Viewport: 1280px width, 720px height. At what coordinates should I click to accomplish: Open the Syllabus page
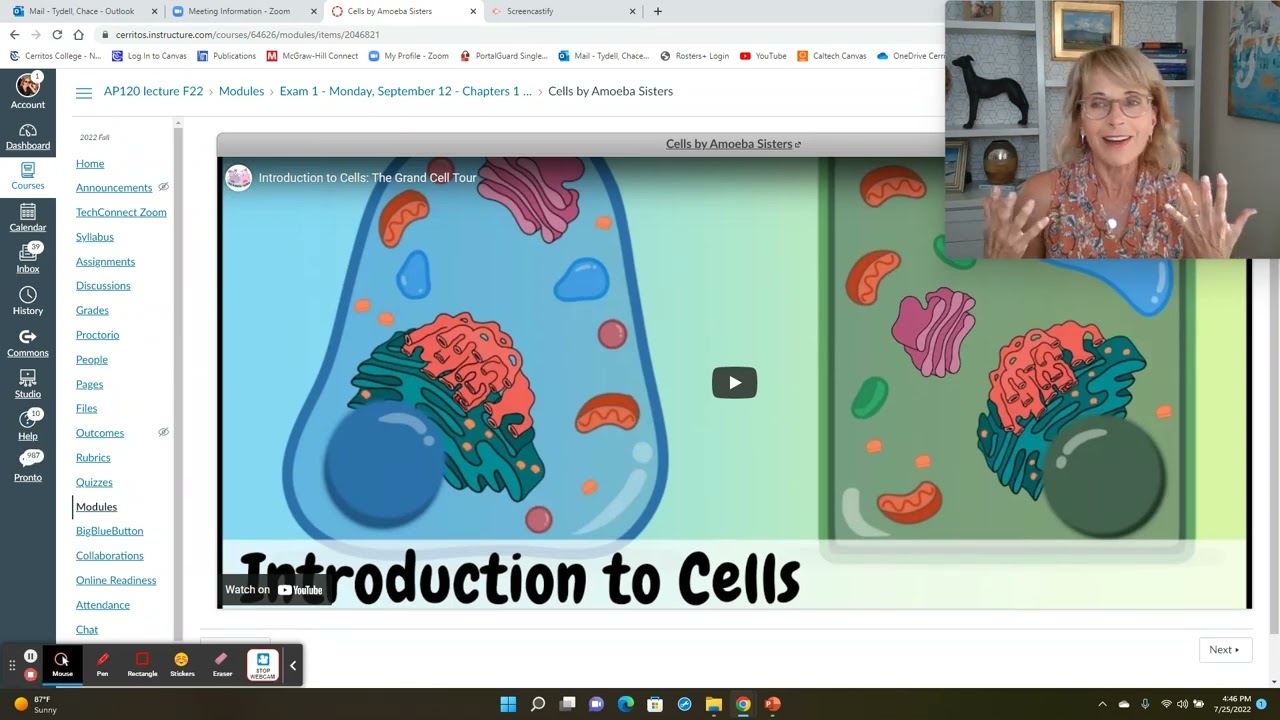(x=95, y=237)
